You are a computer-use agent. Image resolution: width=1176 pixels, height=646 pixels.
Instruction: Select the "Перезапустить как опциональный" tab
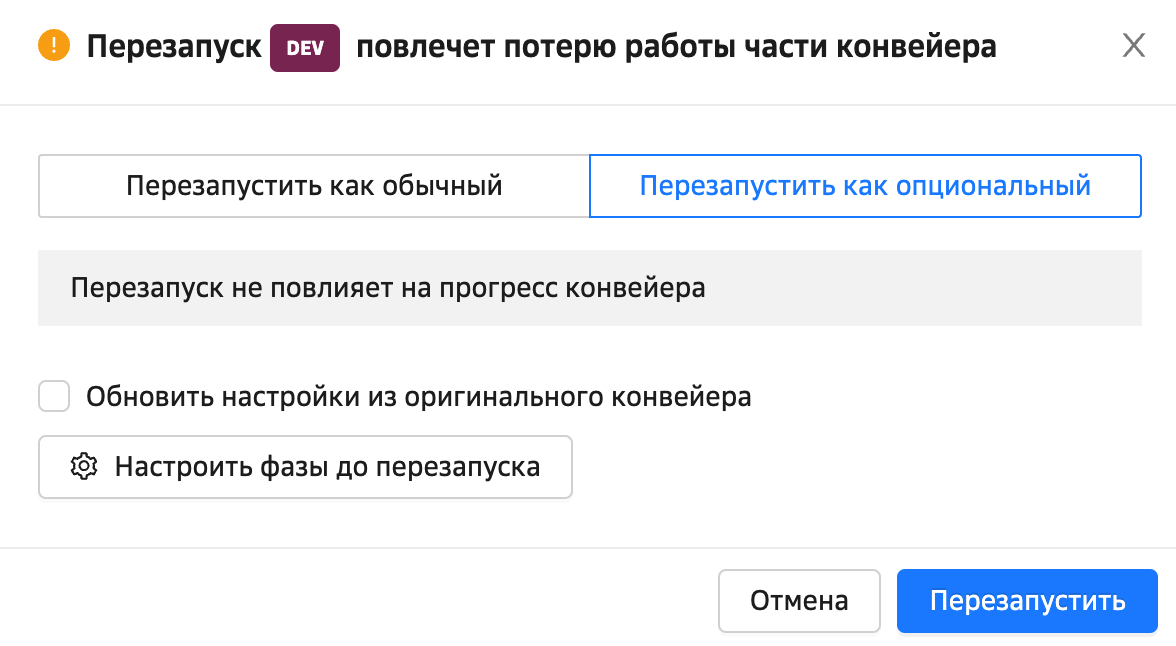[x=865, y=186]
